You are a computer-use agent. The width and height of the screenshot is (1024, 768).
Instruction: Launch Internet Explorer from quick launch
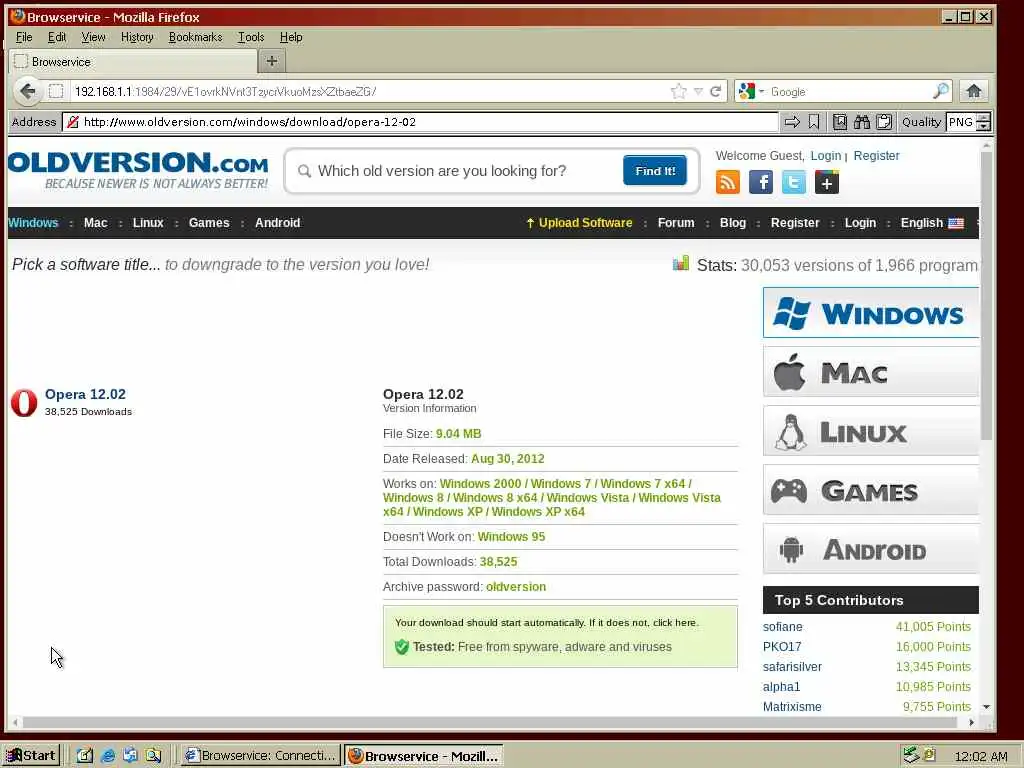(108, 756)
